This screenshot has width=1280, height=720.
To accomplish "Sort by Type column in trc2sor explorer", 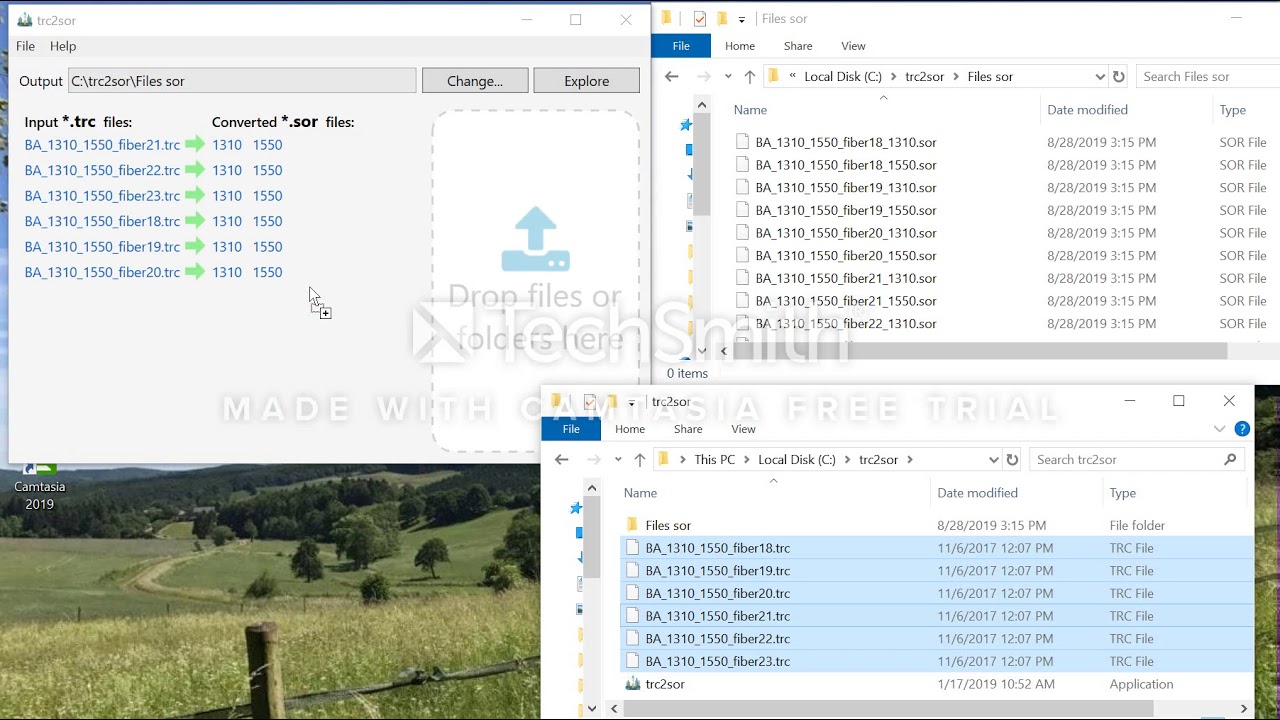I will coord(1122,493).
